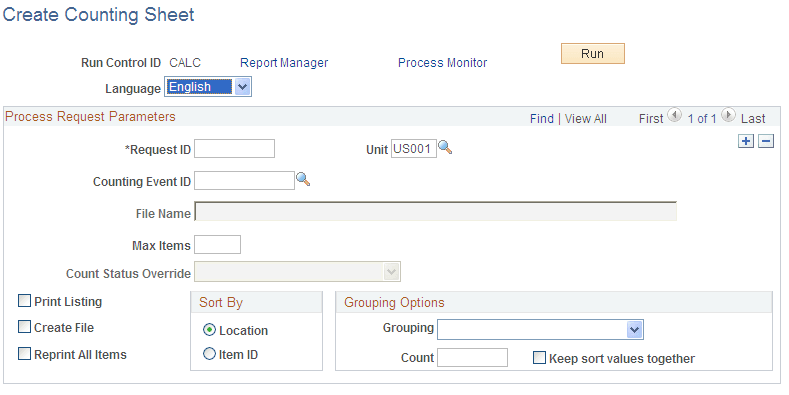Enable the Print Listing checkbox

click(24, 301)
